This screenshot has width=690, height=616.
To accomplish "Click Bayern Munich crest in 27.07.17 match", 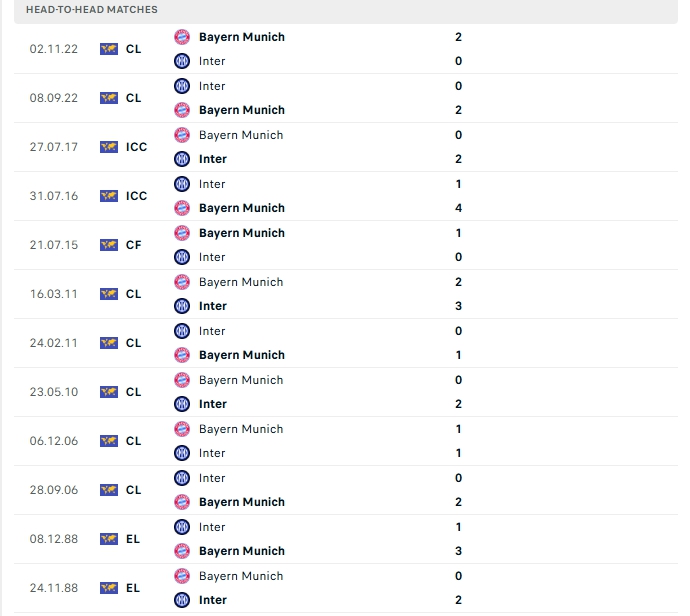I will pyautogui.click(x=182, y=135).
